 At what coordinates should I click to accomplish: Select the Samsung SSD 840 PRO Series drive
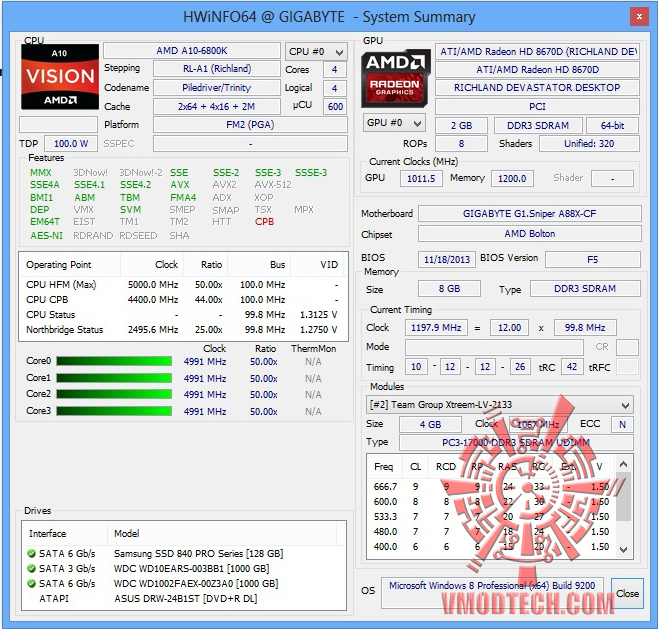click(184, 553)
